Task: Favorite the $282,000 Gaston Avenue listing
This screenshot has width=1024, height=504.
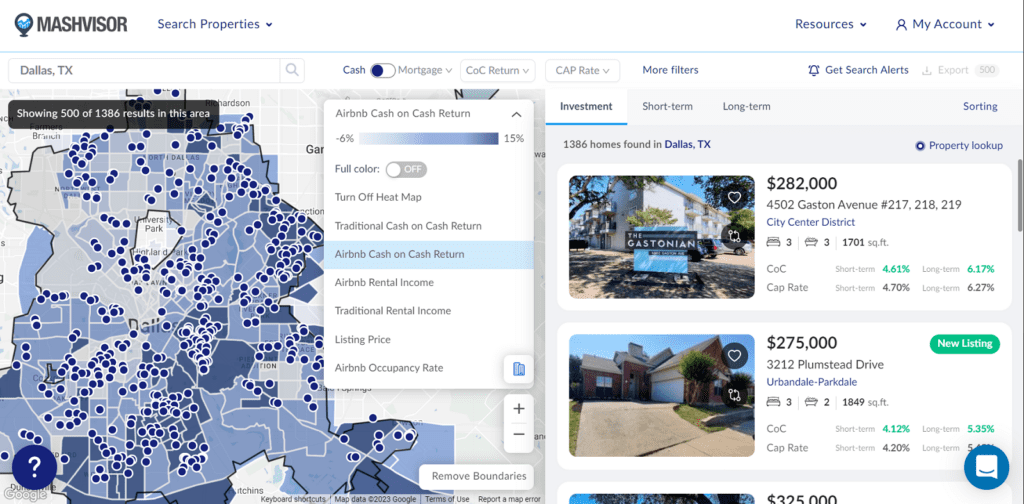Action: (x=735, y=197)
